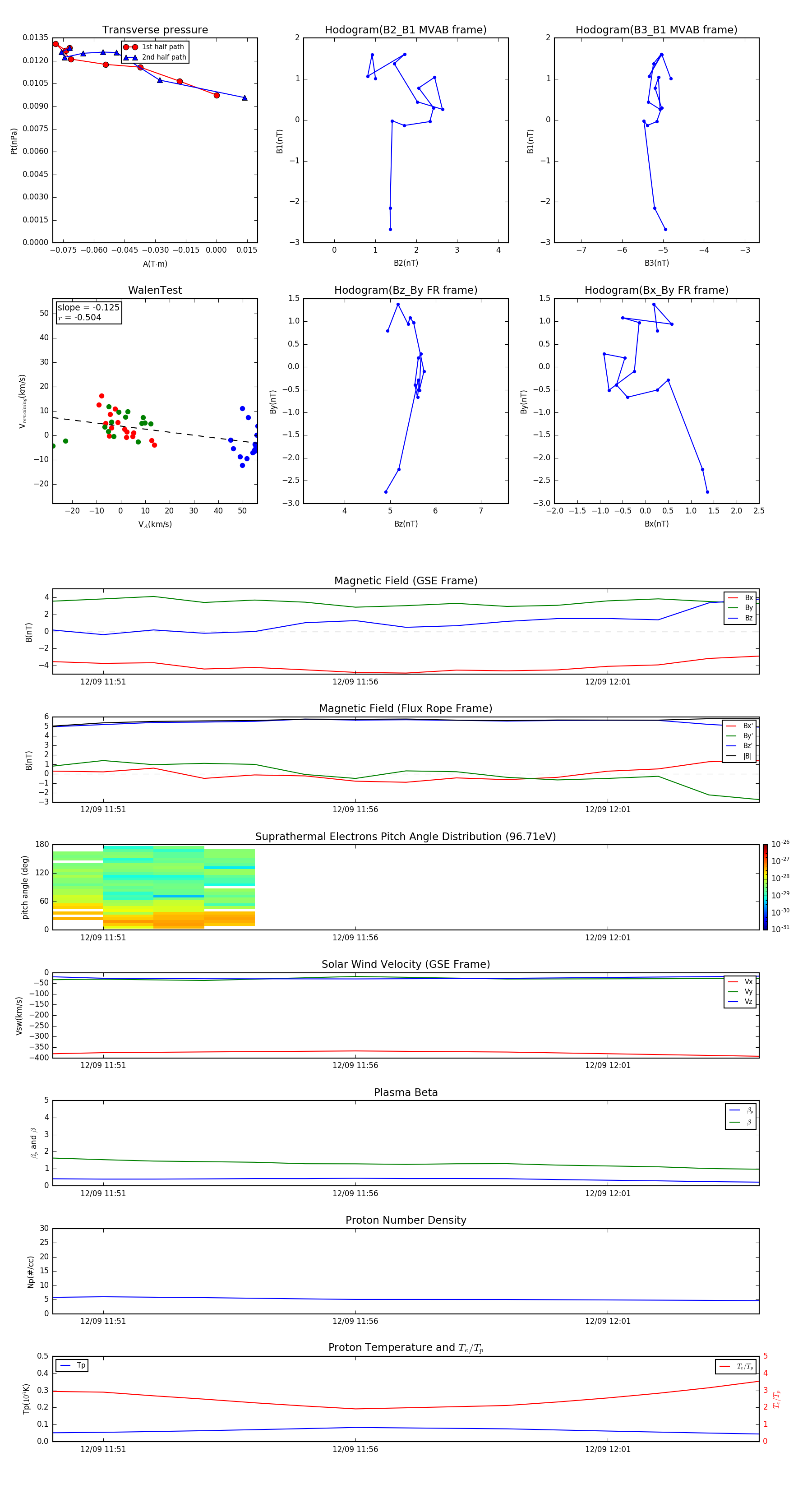Click the "Proton Number Density" title
Viewport: 812px width, 1489px height.
(406, 1220)
